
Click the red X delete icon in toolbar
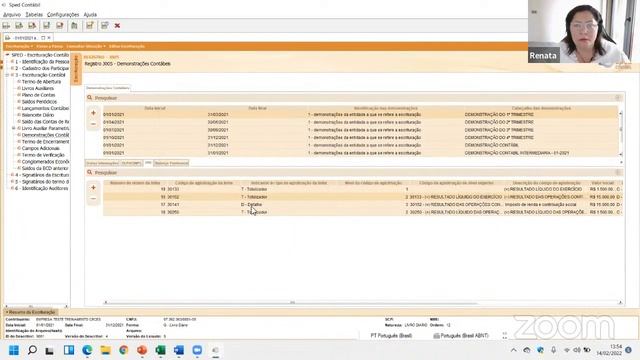(x=117, y=26)
